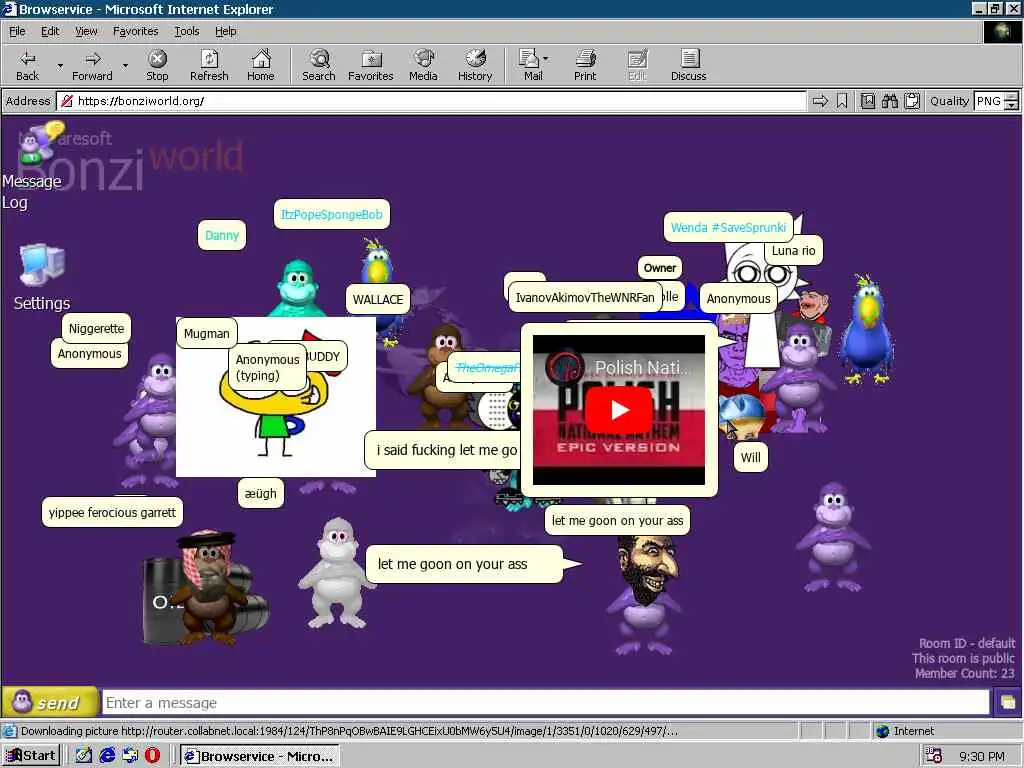Viewport: 1024px width, 768px height.
Task: Click the large blue parrot character
Action: pos(867,330)
